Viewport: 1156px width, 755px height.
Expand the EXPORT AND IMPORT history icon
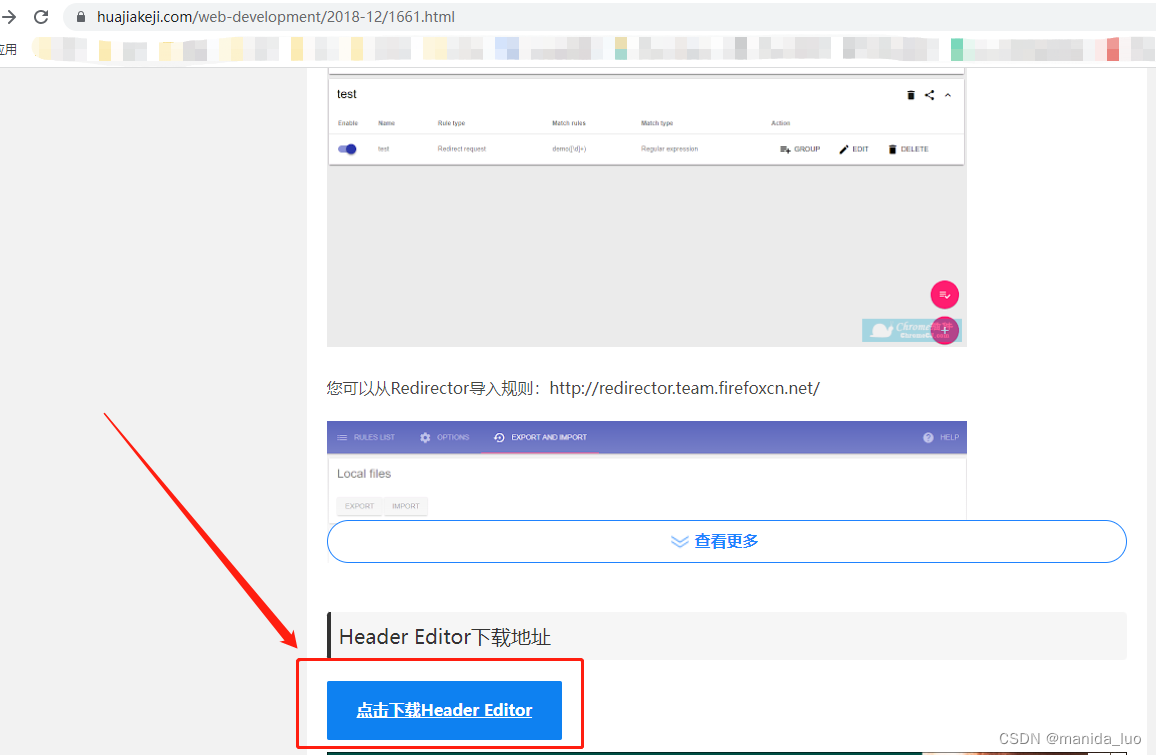click(497, 437)
